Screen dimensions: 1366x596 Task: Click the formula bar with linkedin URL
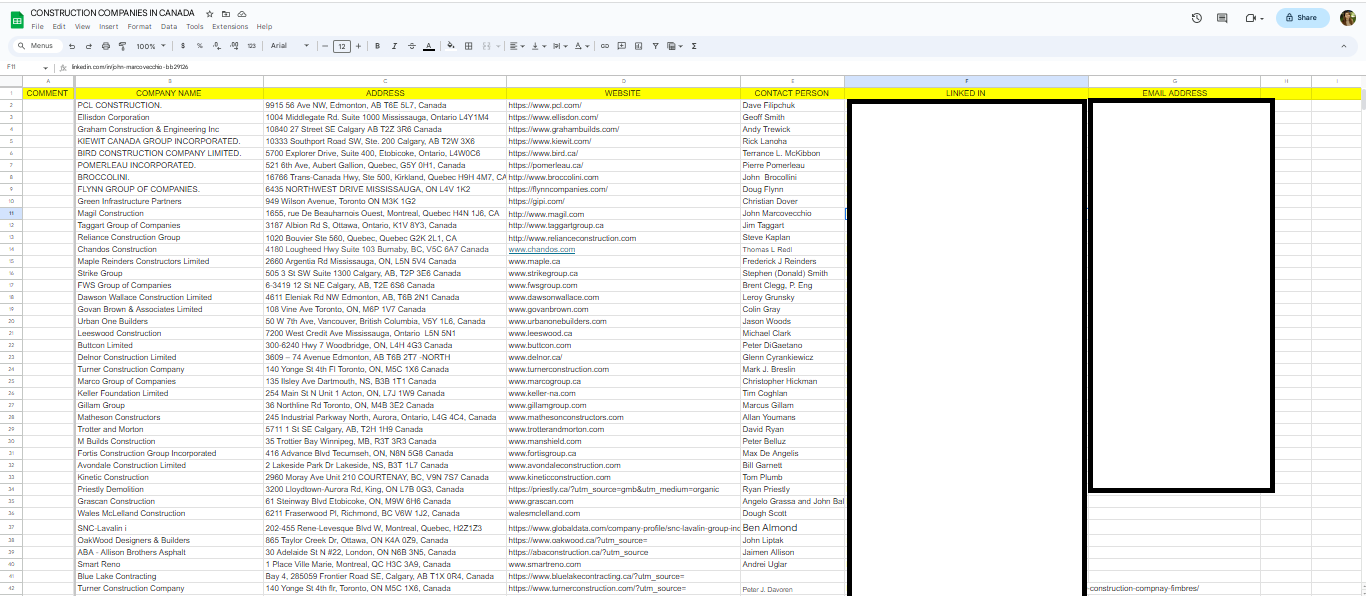(714, 67)
